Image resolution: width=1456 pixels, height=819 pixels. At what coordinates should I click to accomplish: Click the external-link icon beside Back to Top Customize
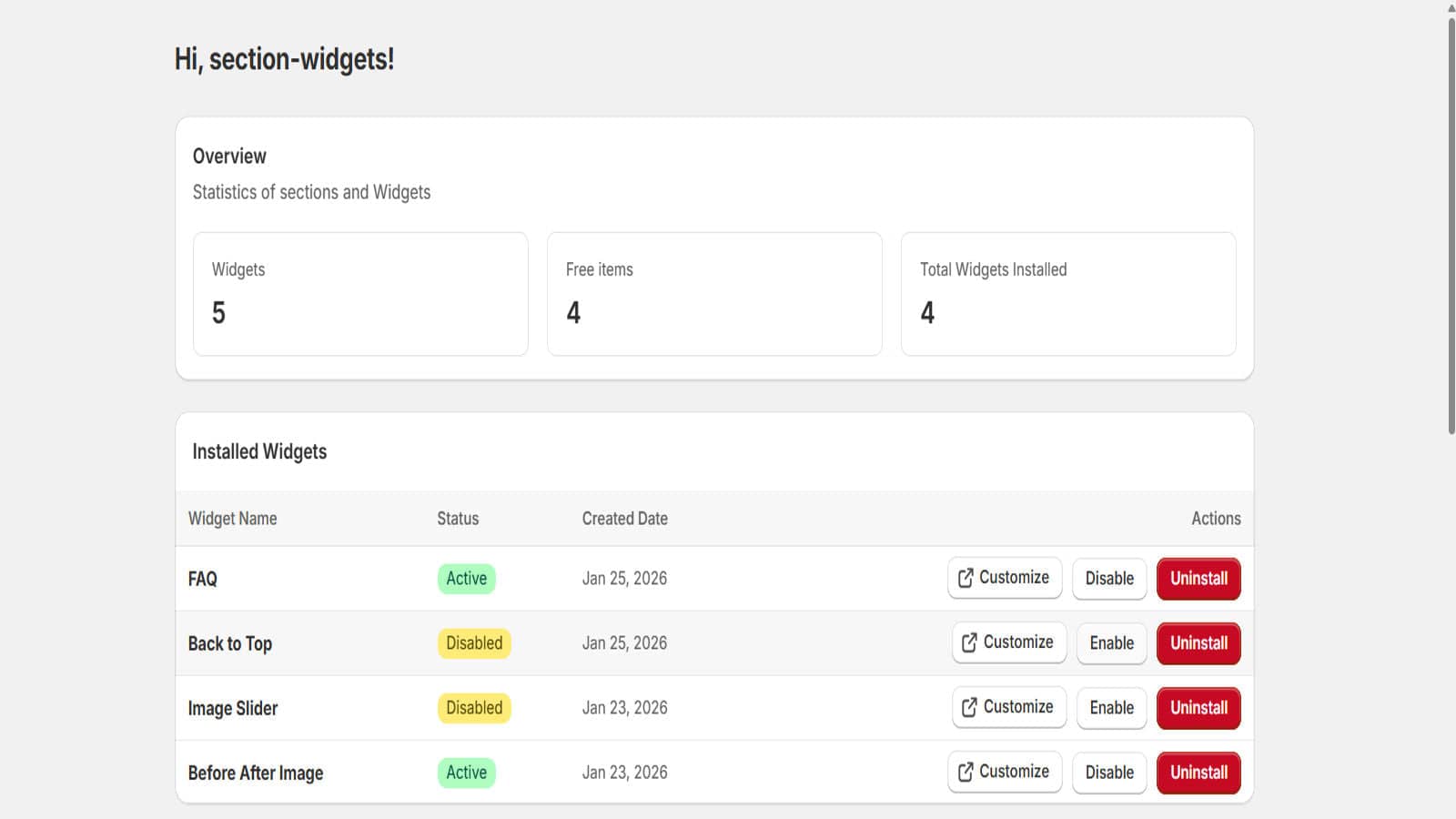click(x=967, y=642)
